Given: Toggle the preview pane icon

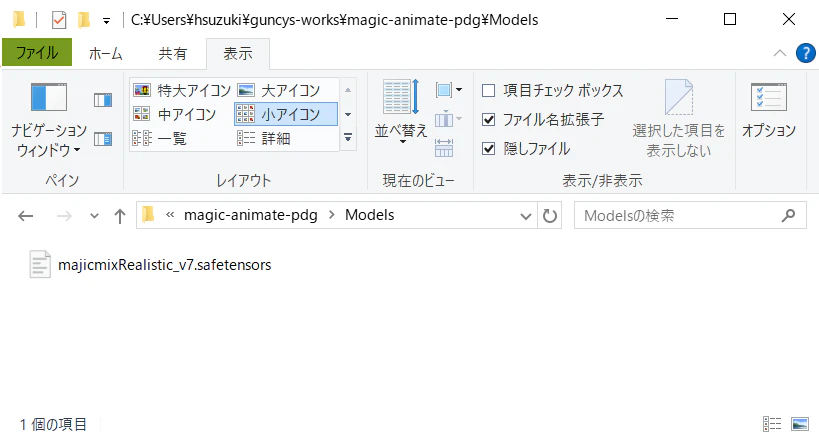Looking at the screenshot, I should pyautogui.click(x=103, y=100).
